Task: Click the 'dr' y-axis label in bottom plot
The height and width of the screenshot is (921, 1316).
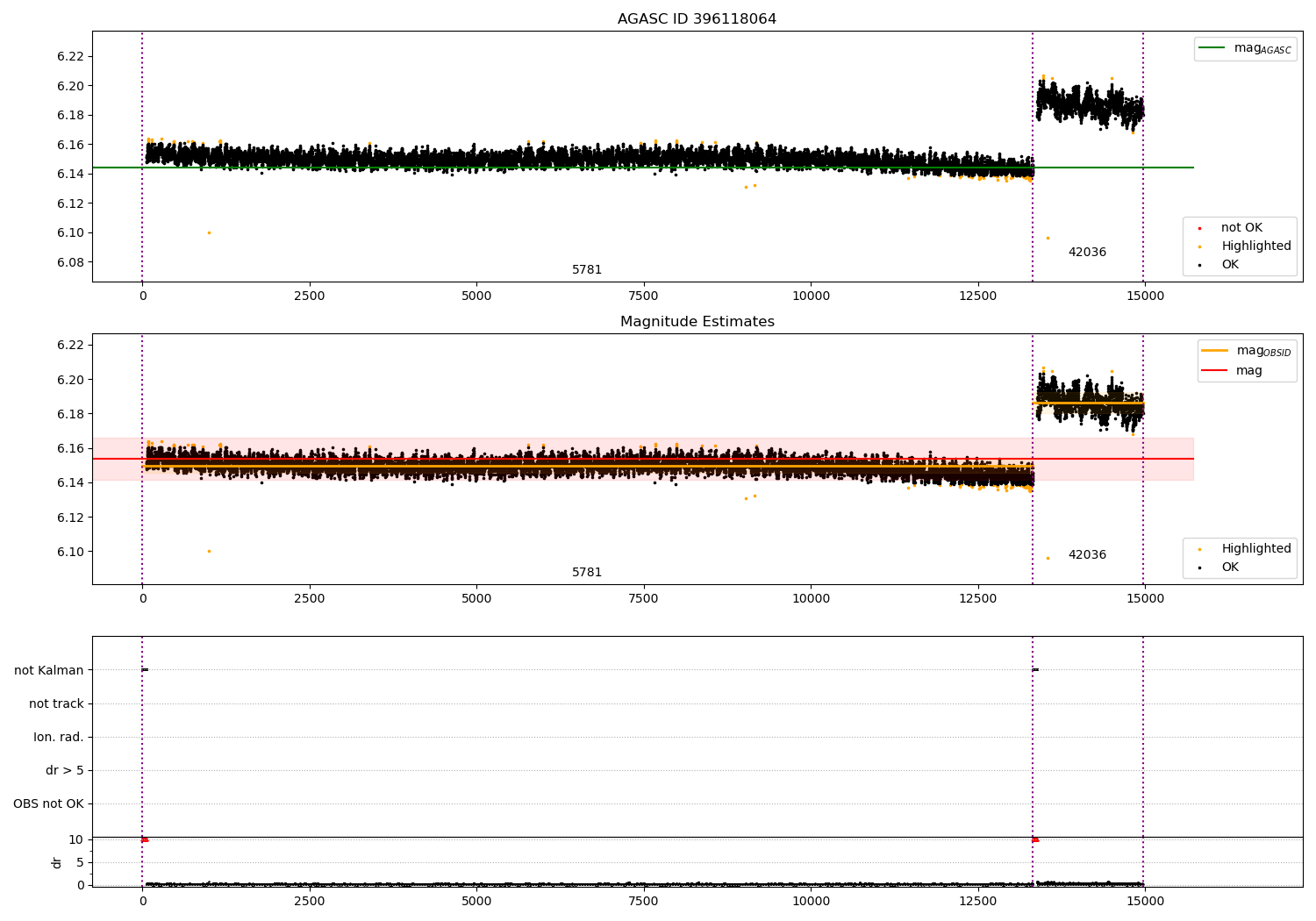Action: 57,862
